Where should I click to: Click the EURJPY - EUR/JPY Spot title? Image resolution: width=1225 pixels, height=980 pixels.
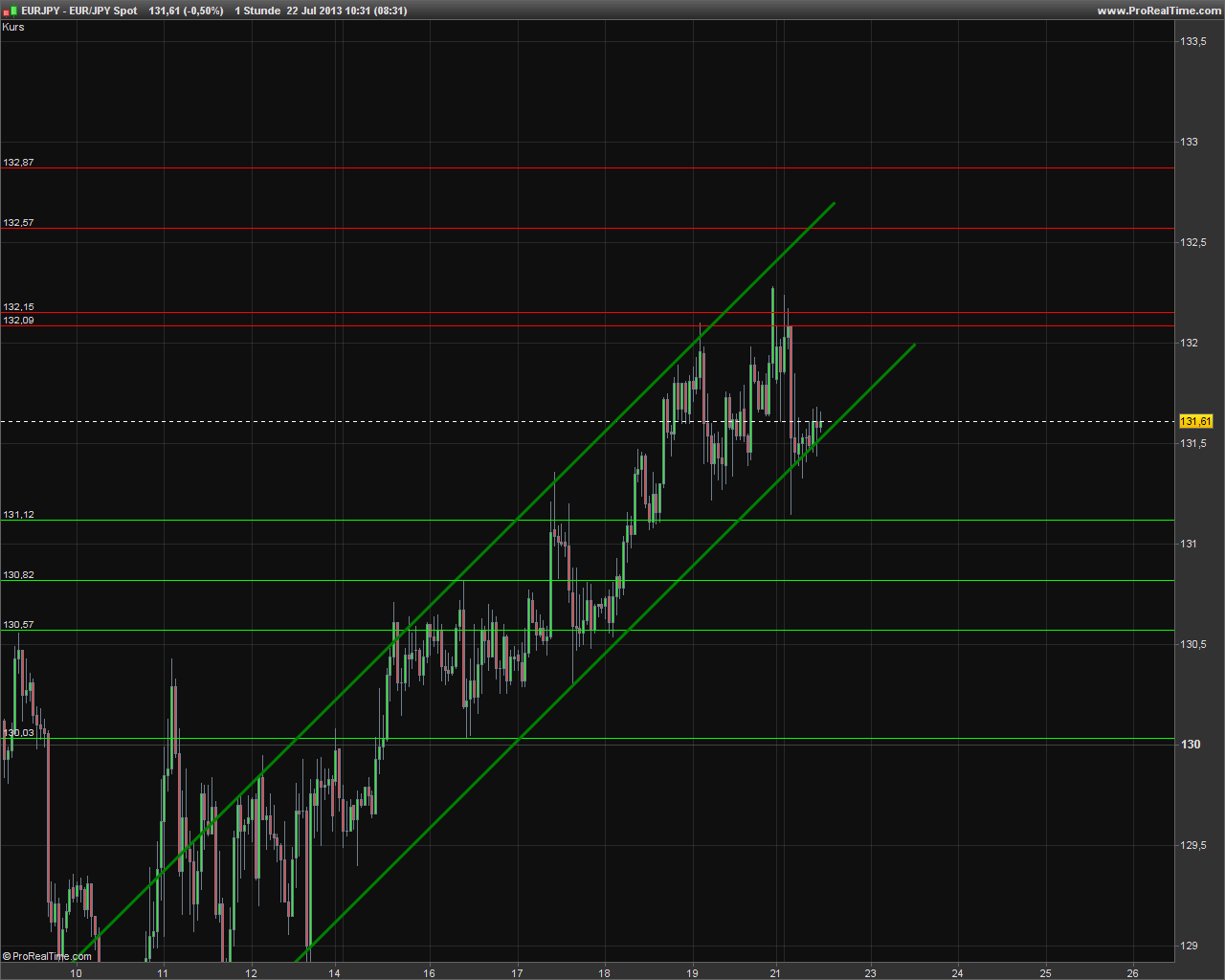click(x=79, y=11)
